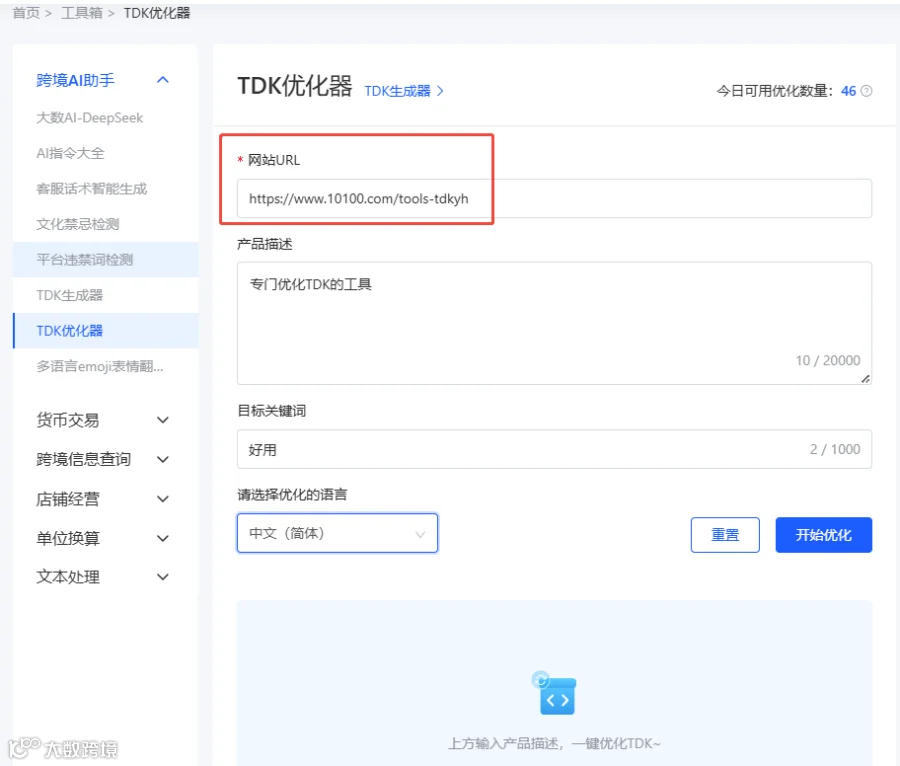Click the 目标关键词 input field
The height and width of the screenshot is (766, 900).
point(554,449)
